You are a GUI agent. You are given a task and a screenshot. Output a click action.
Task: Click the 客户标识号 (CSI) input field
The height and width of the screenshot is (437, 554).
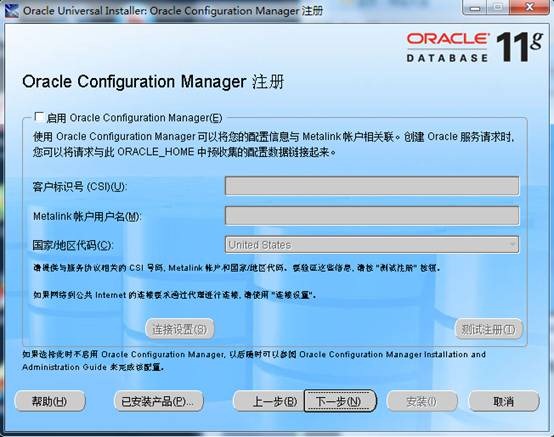372,186
